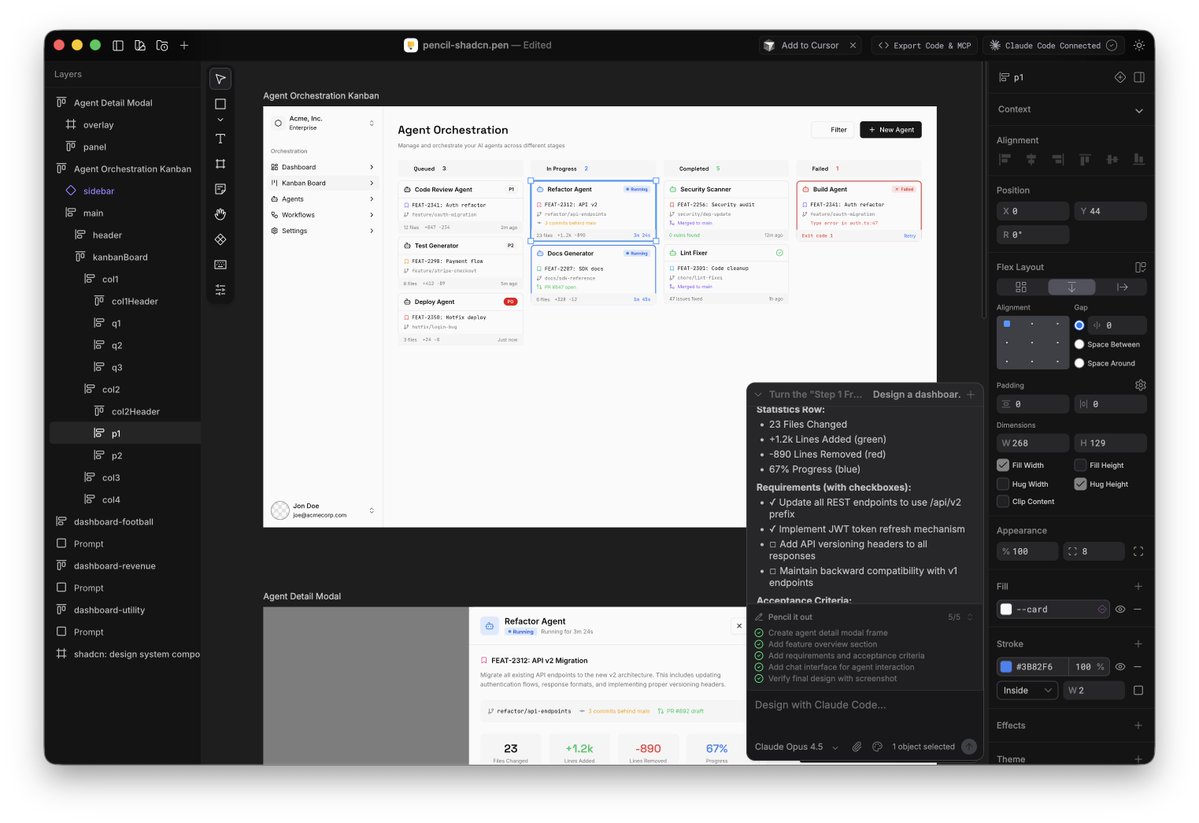Screen dimensions: 1199x823
Task: Toggle Hug Height checkbox
Action: point(1080,484)
